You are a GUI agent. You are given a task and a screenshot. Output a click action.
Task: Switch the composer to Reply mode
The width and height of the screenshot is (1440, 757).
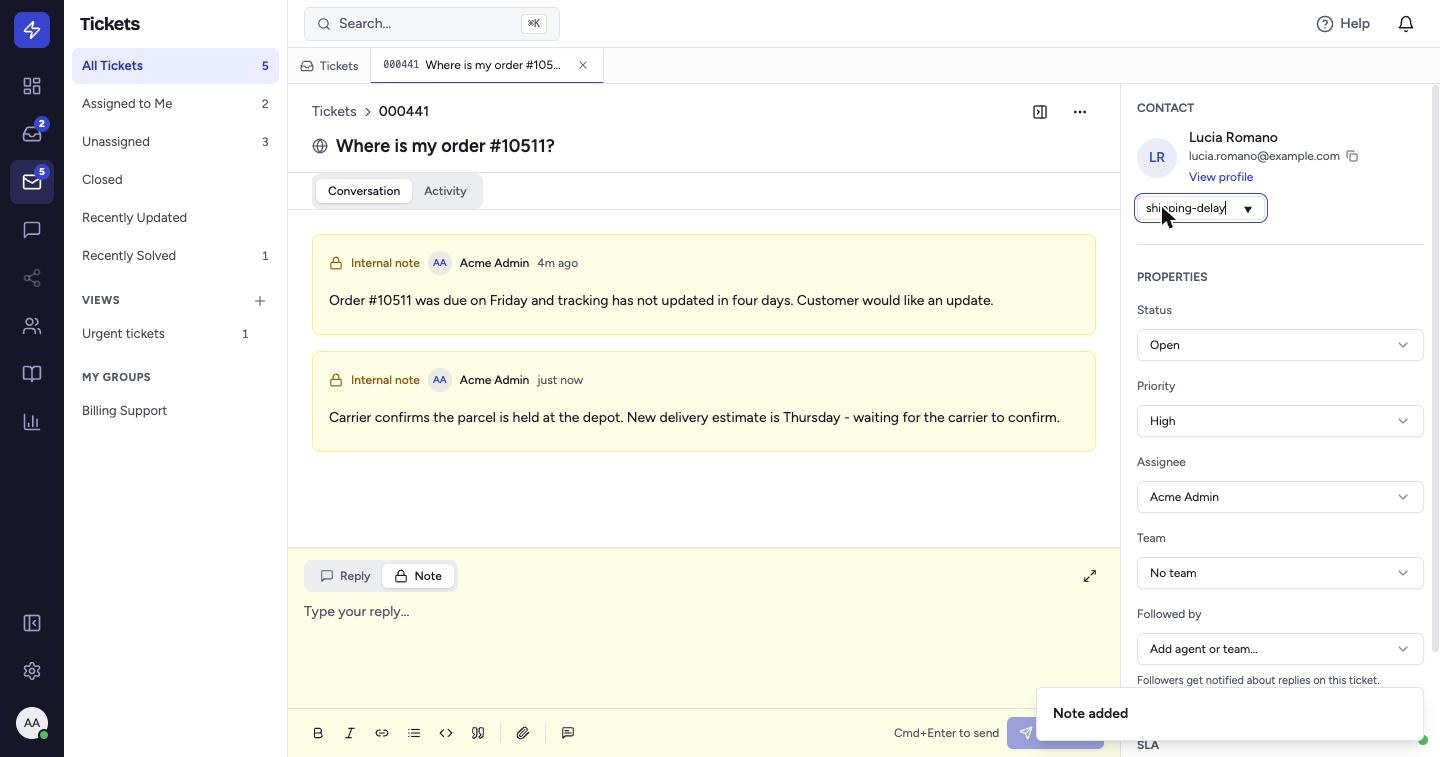pyautogui.click(x=345, y=576)
